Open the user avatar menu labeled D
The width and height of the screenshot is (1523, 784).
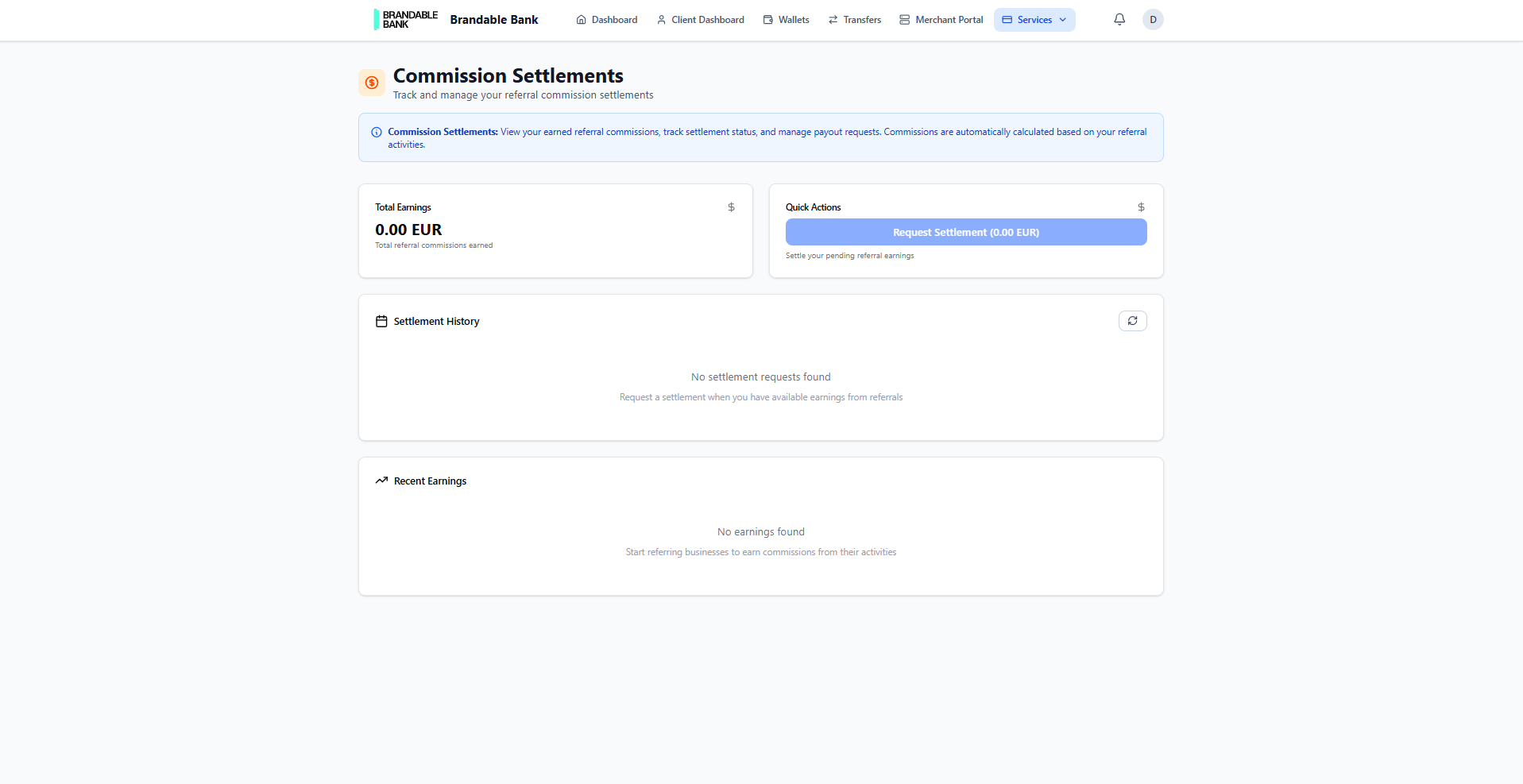pos(1153,19)
